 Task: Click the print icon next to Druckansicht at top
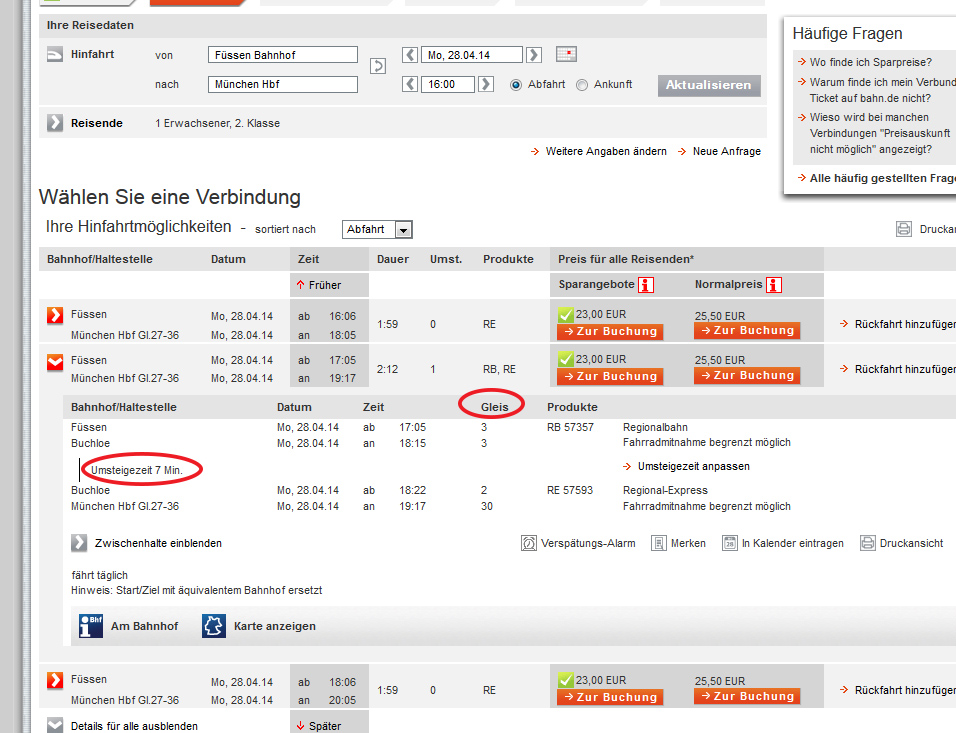point(904,229)
